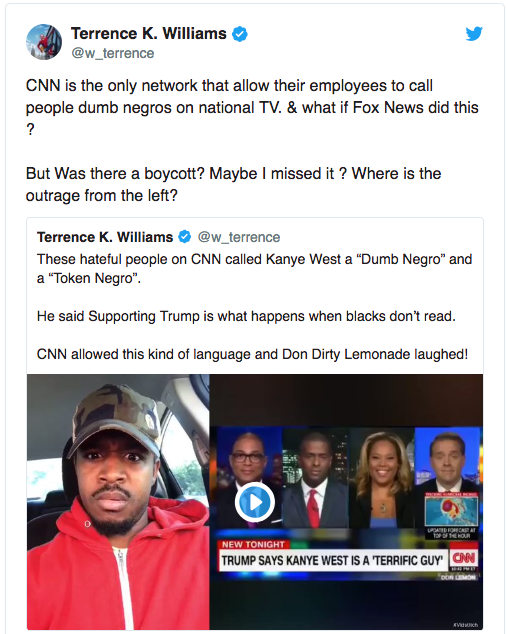
Task: Click the 'Don Dirty Lemonade laughed' line
Action: 252,354
